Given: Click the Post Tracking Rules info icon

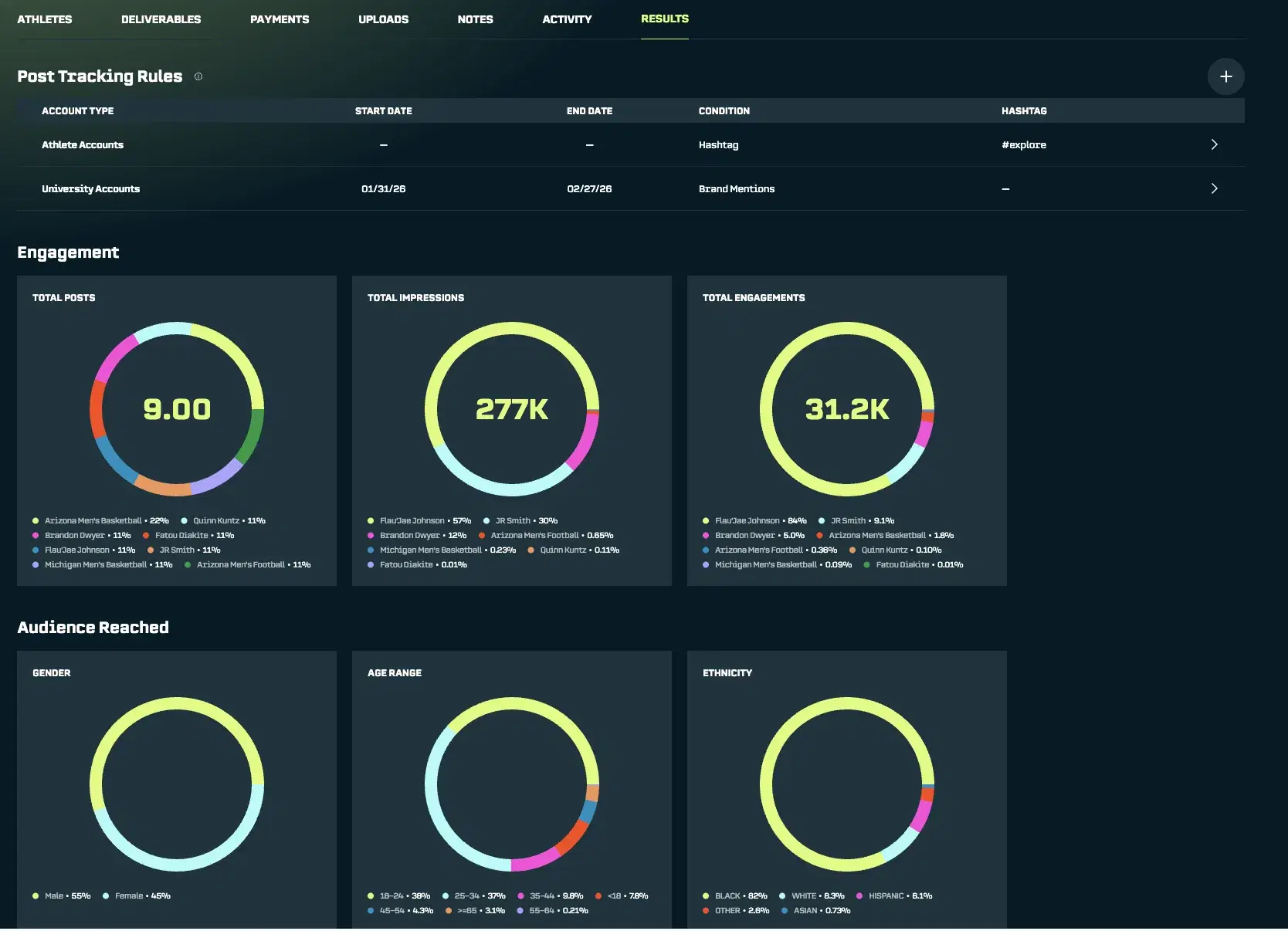Looking at the screenshot, I should coord(198,76).
